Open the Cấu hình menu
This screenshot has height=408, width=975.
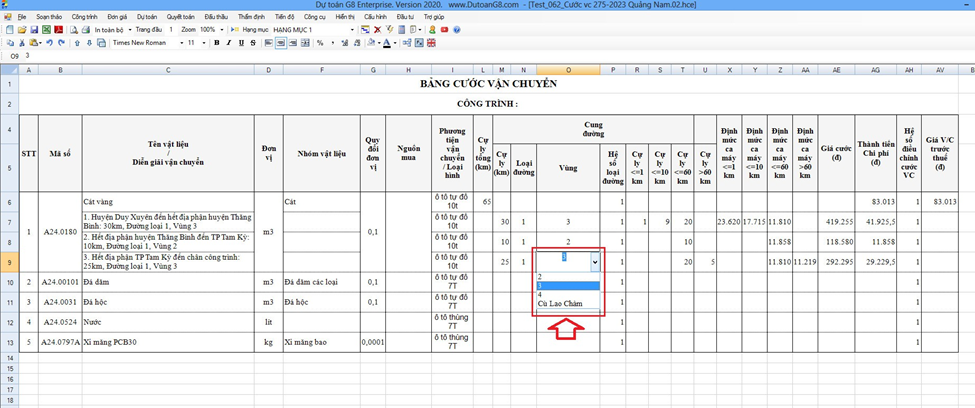[376, 17]
